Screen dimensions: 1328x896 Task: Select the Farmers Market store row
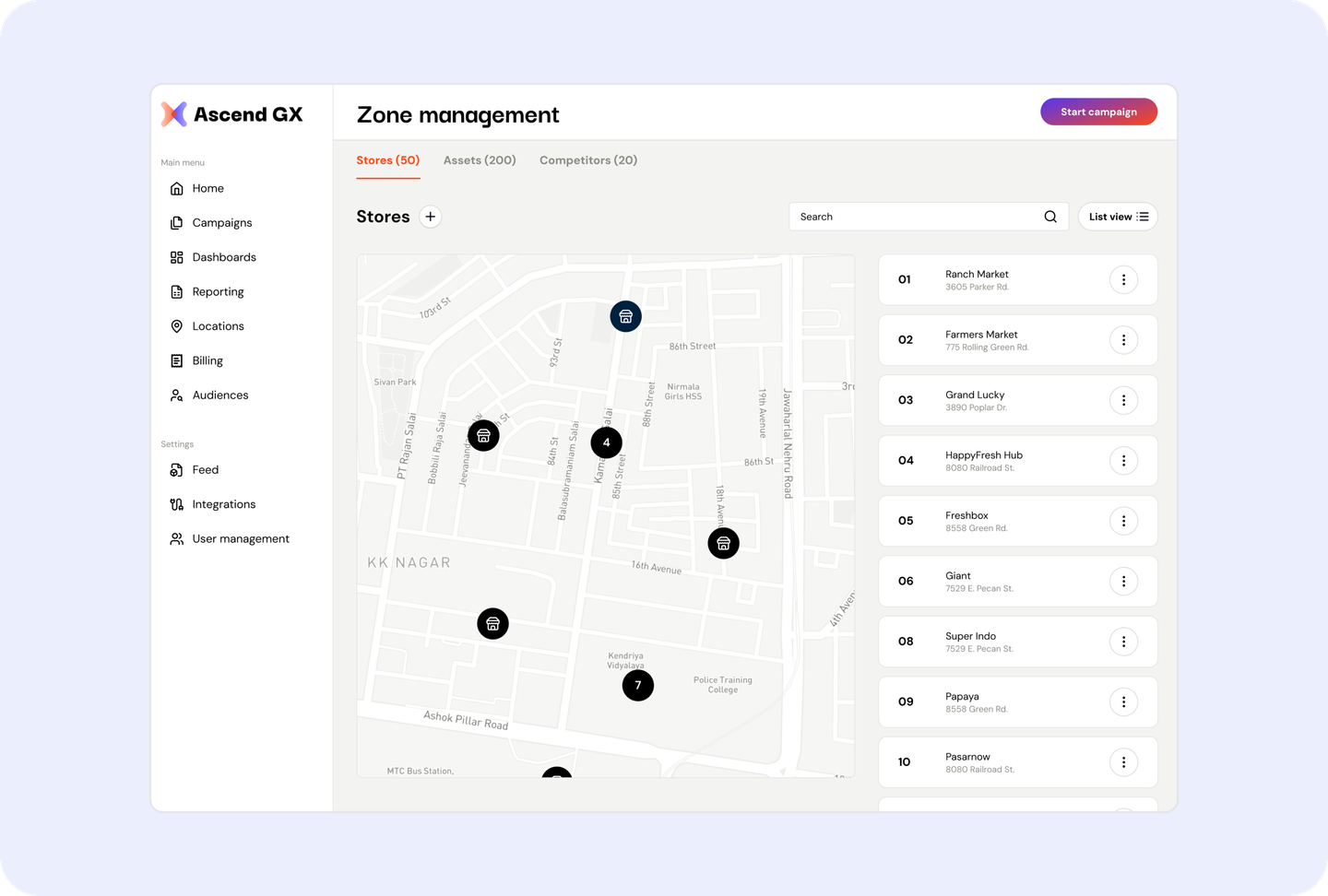[1018, 340]
